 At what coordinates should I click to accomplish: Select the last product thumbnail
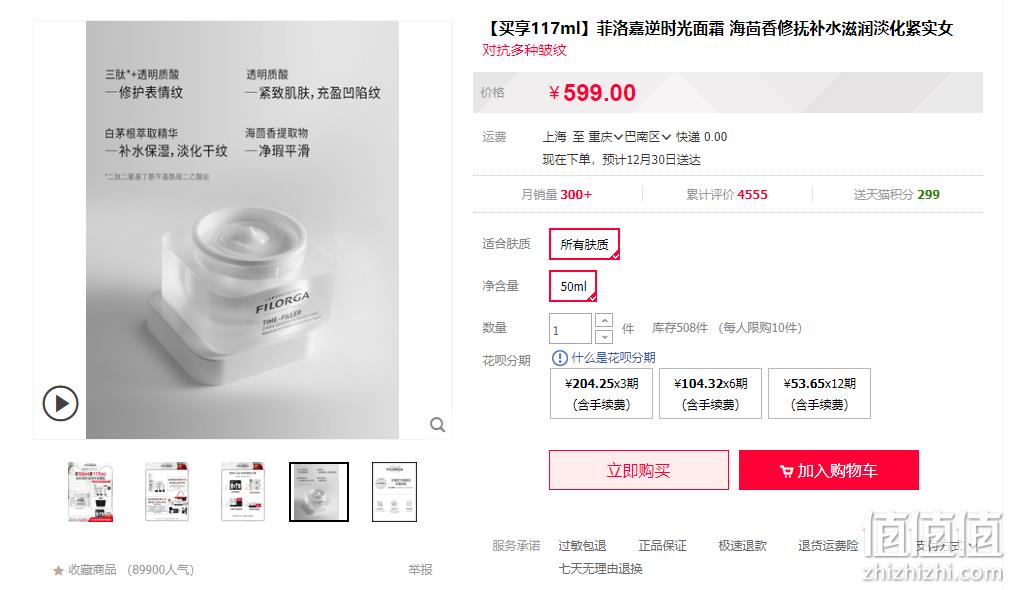tap(394, 492)
